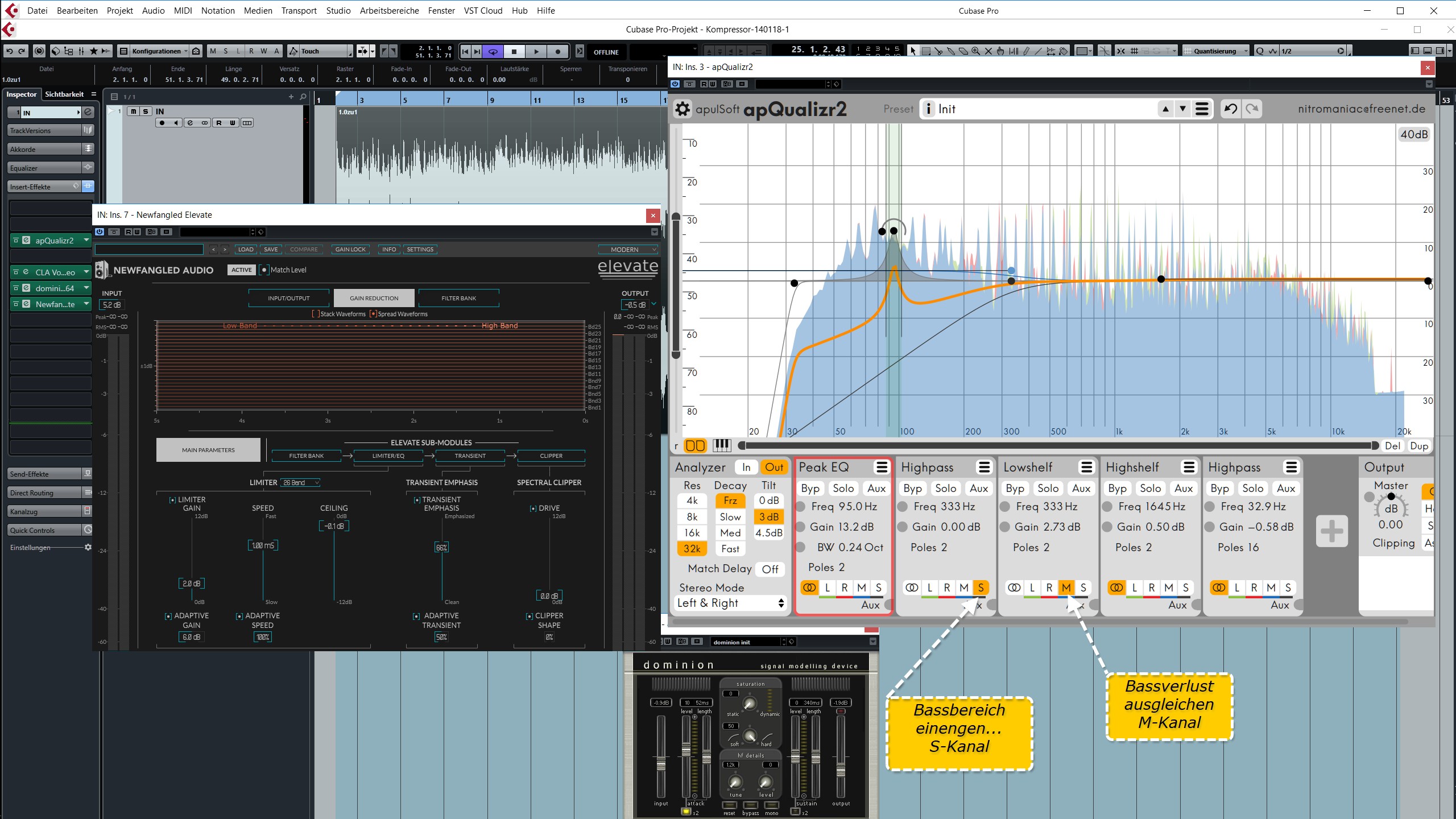
Task: Open the apQualizr2 settings gear icon
Action: coord(682,109)
